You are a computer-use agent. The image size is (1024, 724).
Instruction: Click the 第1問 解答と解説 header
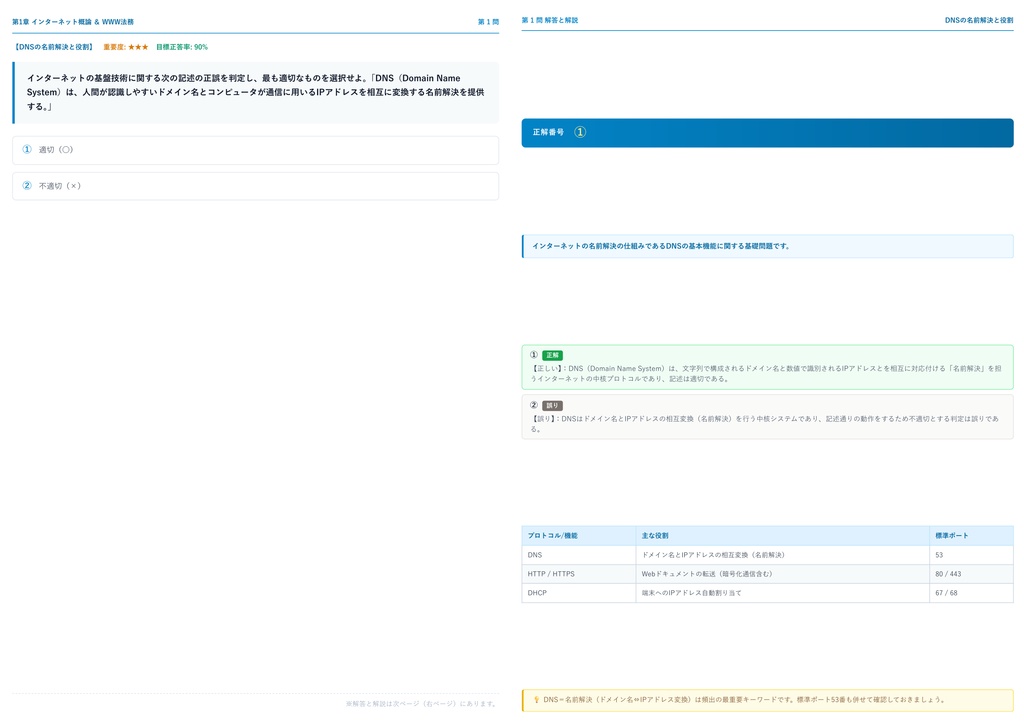click(550, 20)
